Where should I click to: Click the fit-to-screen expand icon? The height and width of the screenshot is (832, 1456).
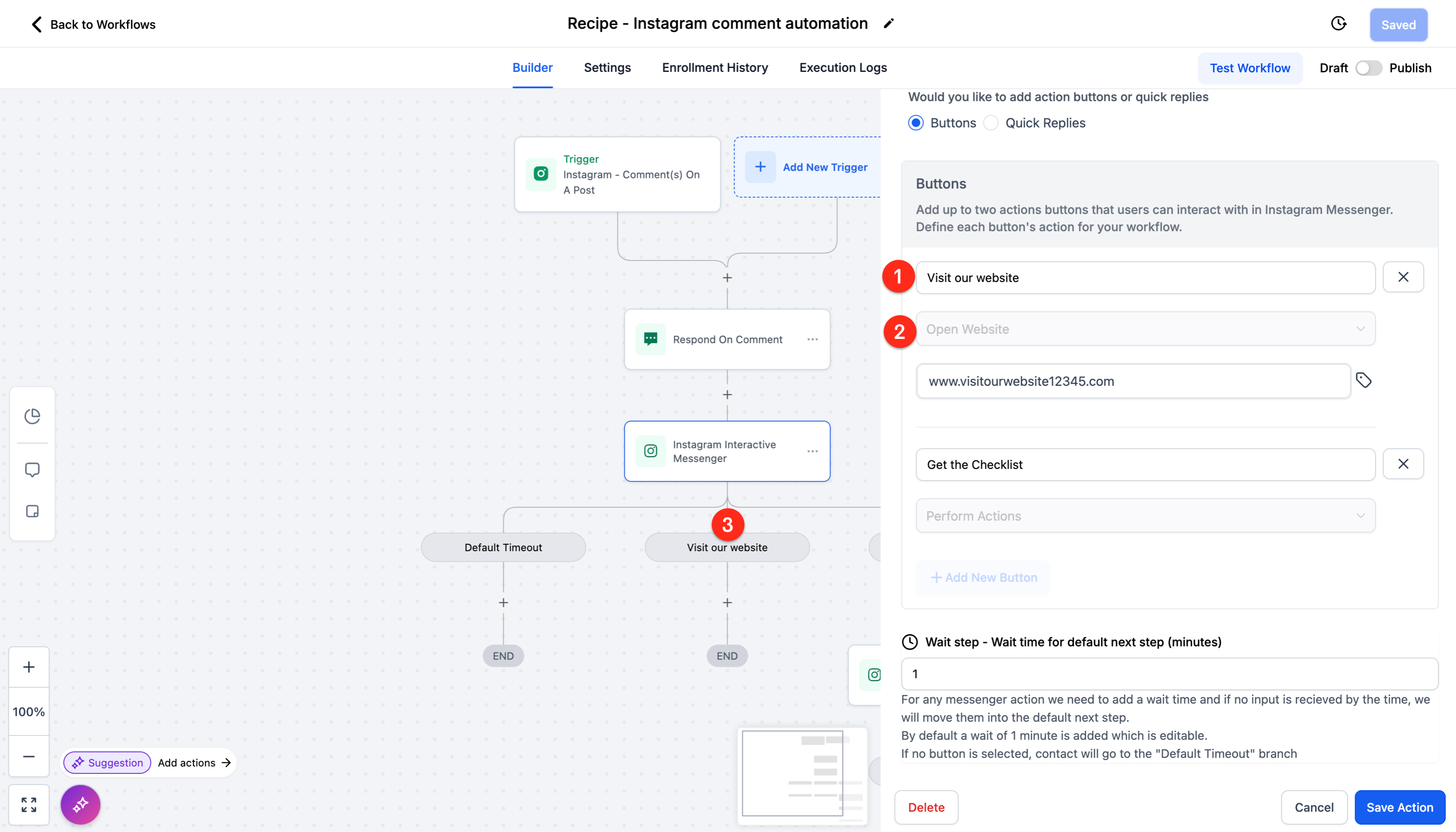coord(28,804)
